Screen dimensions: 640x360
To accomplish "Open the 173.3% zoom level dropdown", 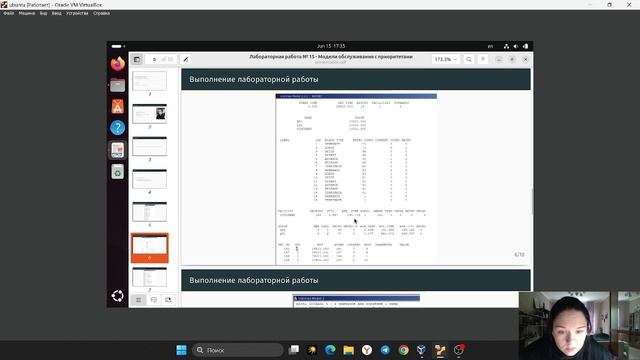I will click(x=446, y=59).
